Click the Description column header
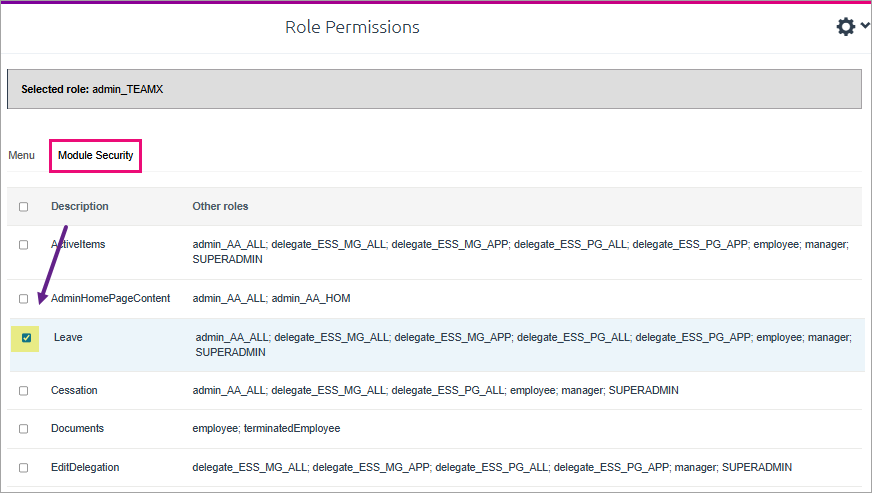This screenshot has width=872, height=493. click(x=80, y=207)
